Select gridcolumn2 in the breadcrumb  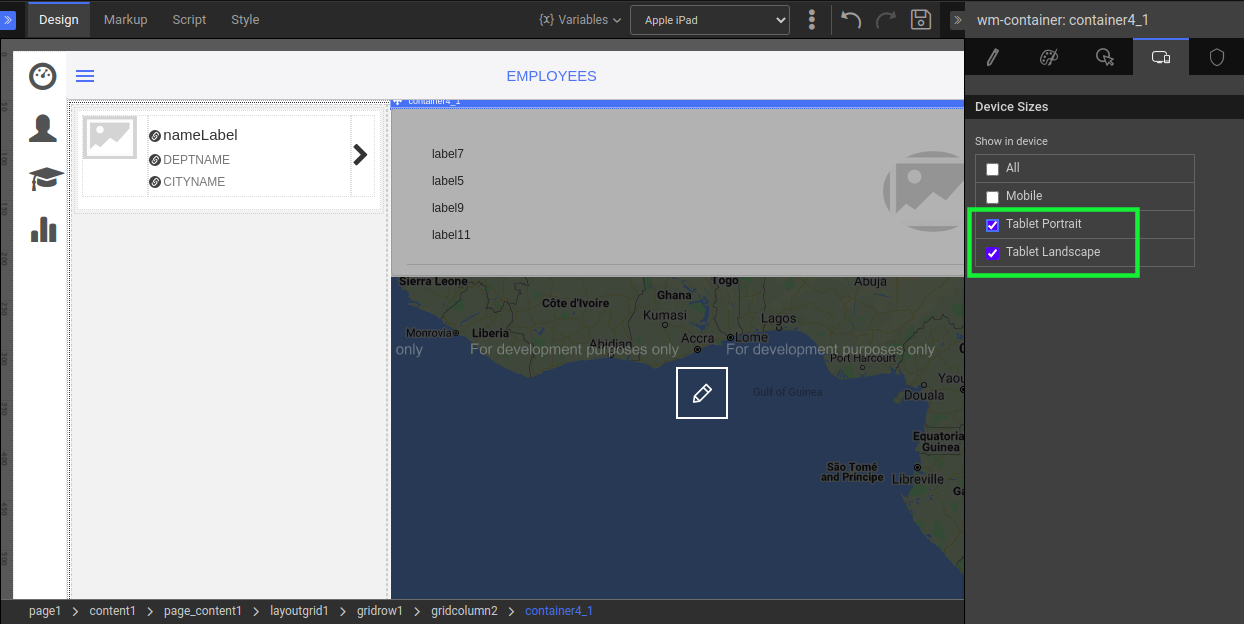tap(464, 611)
